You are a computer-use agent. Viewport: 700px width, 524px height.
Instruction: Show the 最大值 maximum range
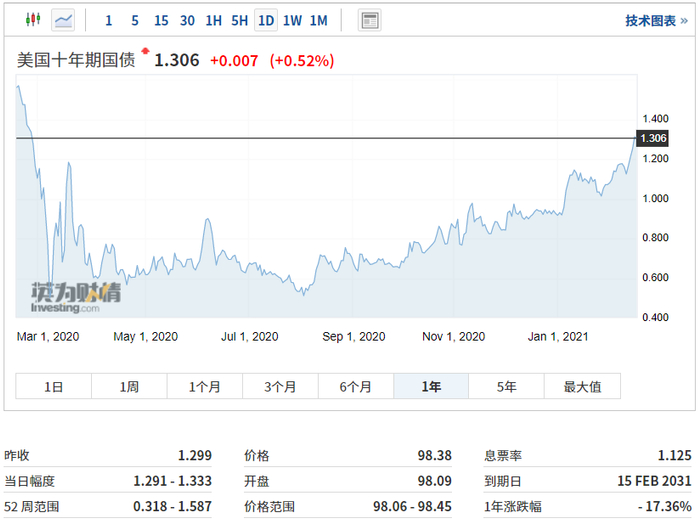coord(582,386)
